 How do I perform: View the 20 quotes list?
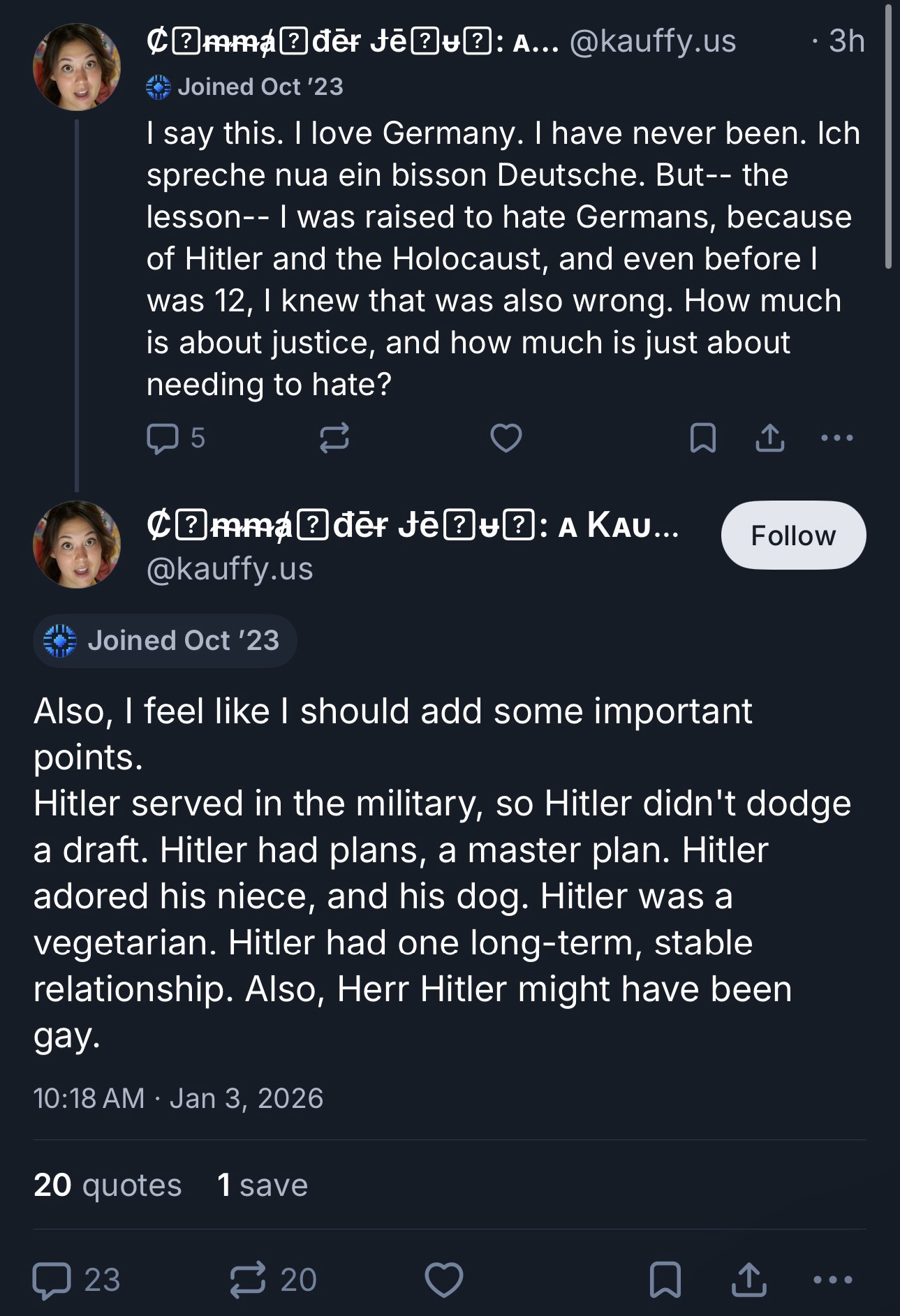tap(108, 1185)
